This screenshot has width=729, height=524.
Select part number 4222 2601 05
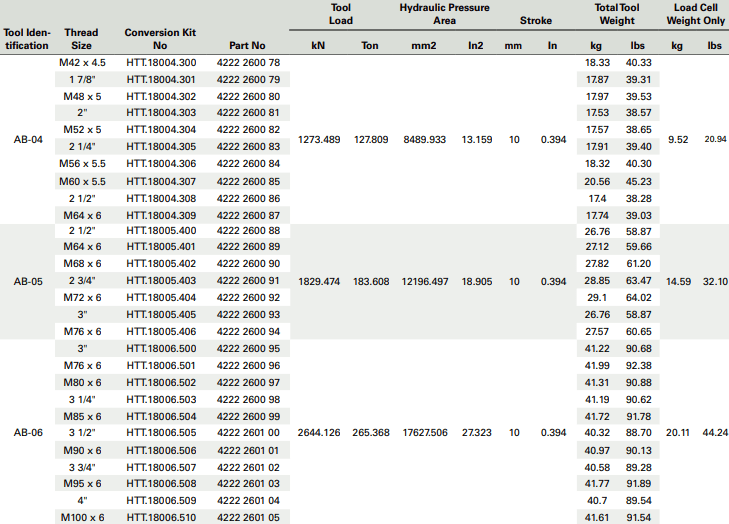coord(248,517)
